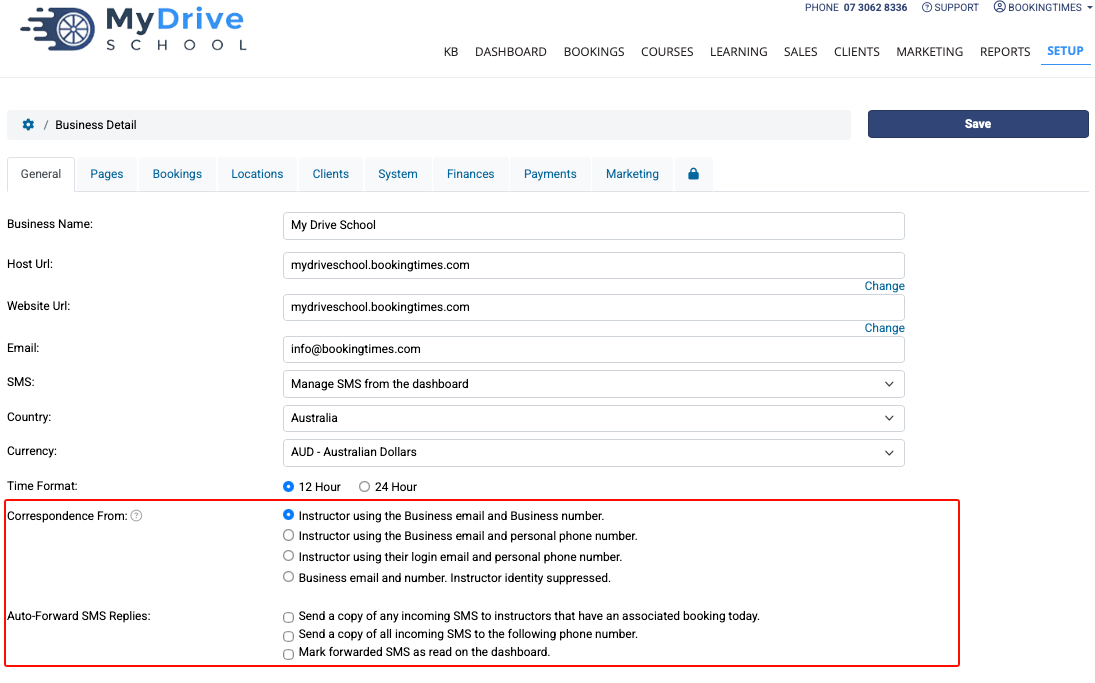Click the MyDrive School logo
Viewport: 1095px width, 683px height.
tap(133, 29)
